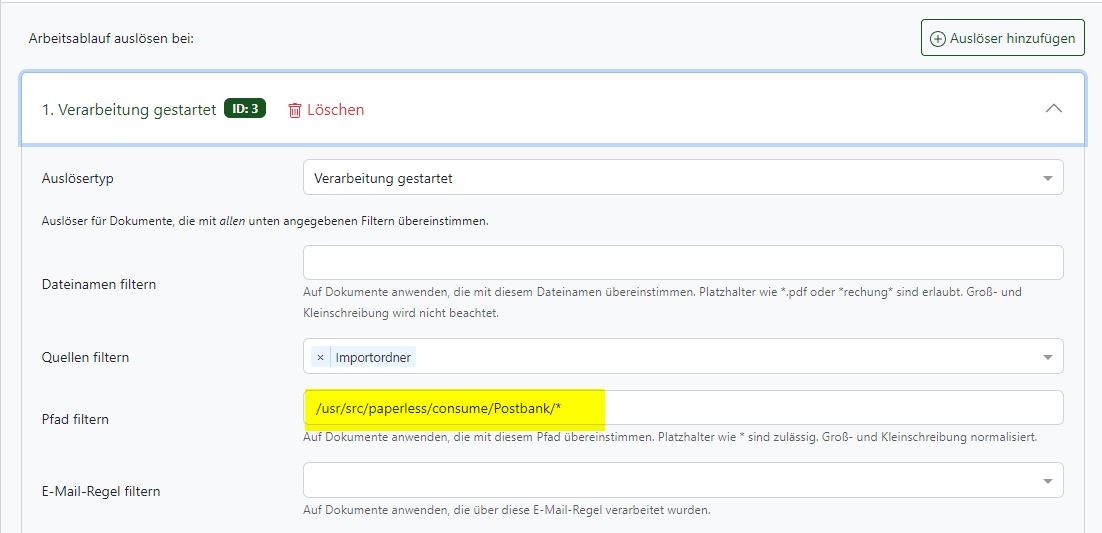
Task: Click the selected value 'Verarbeitung gestartet' in Auslösertyp
Action: point(383,178)
